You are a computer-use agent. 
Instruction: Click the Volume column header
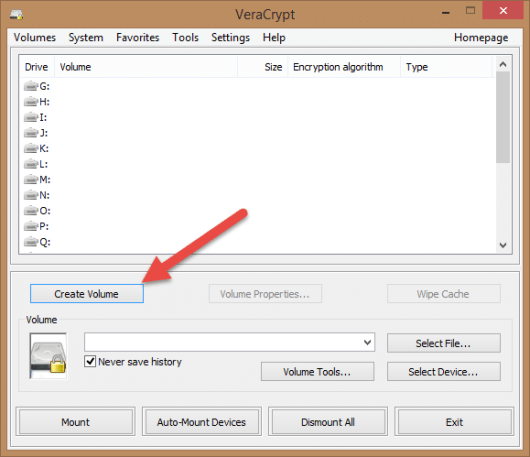point(146,67)
